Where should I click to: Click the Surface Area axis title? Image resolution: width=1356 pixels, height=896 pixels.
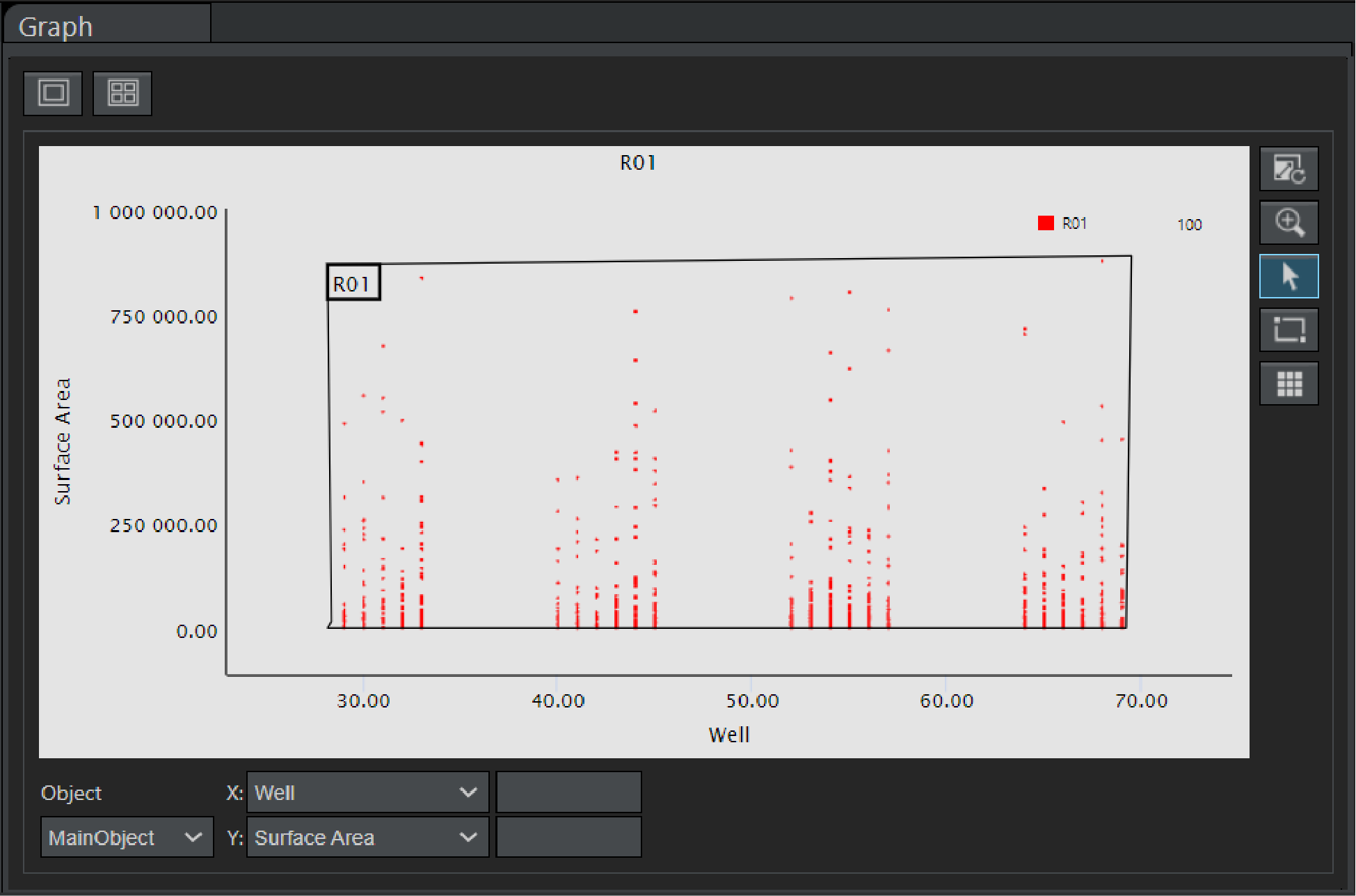63,442
